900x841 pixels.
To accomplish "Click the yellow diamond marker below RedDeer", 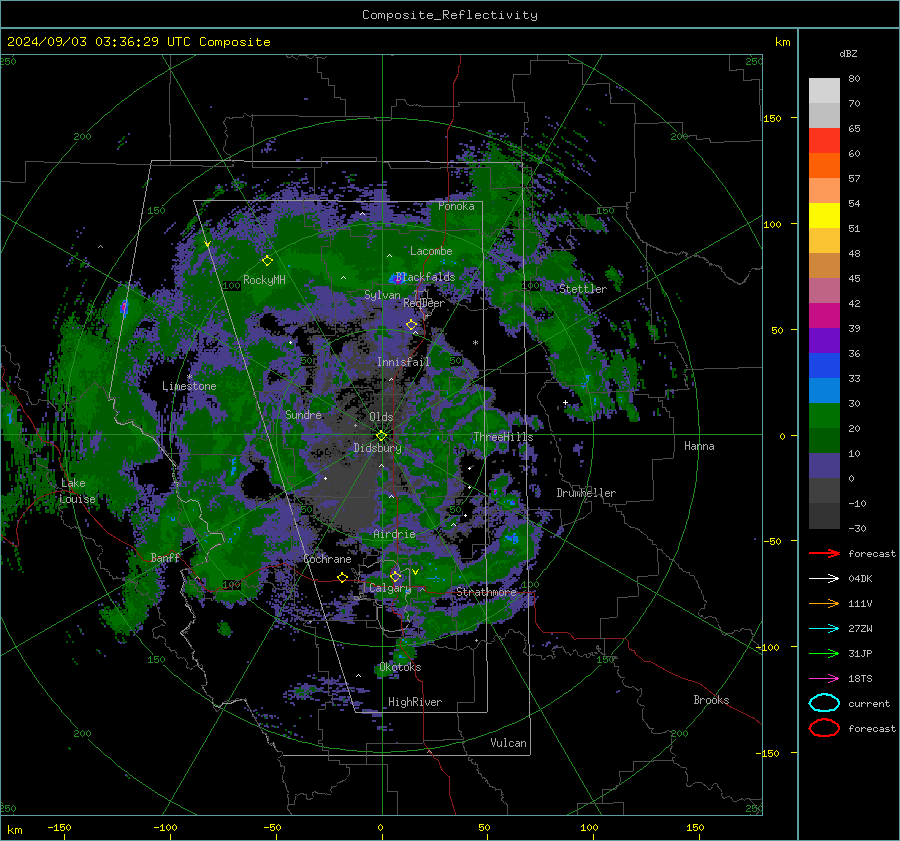I will 411,325.
